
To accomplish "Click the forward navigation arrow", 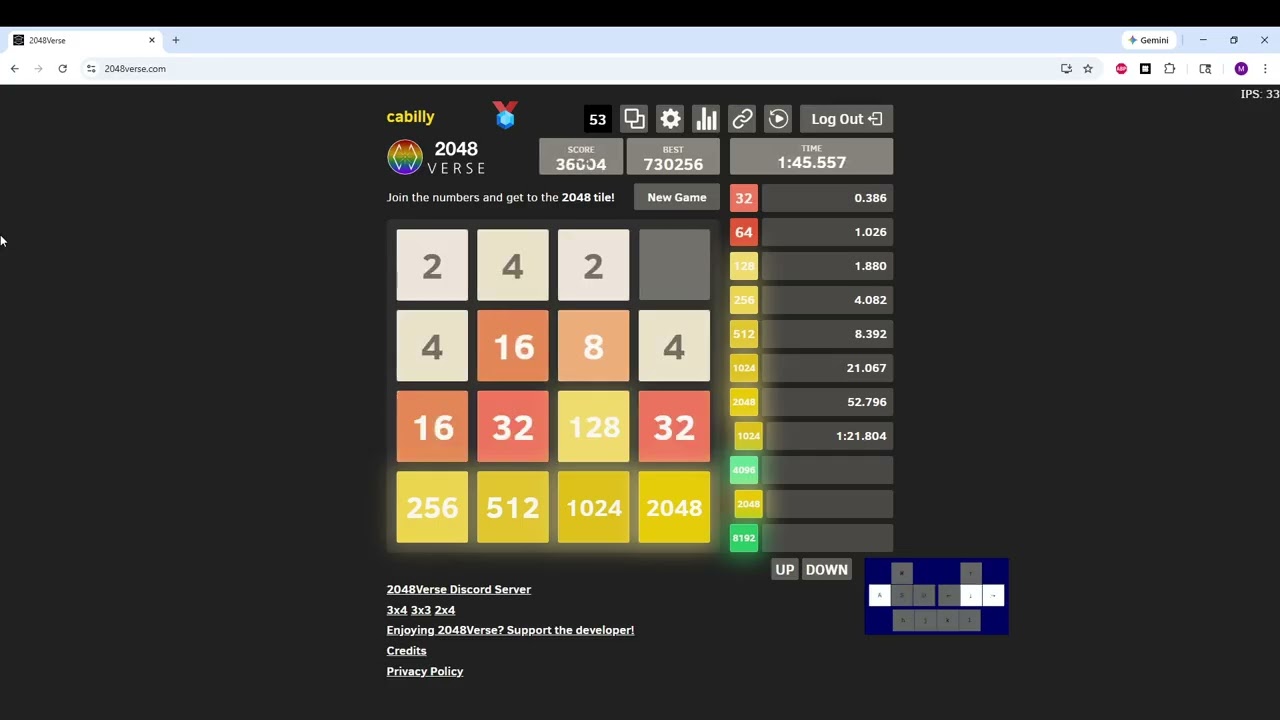I will tap(38, 69).
